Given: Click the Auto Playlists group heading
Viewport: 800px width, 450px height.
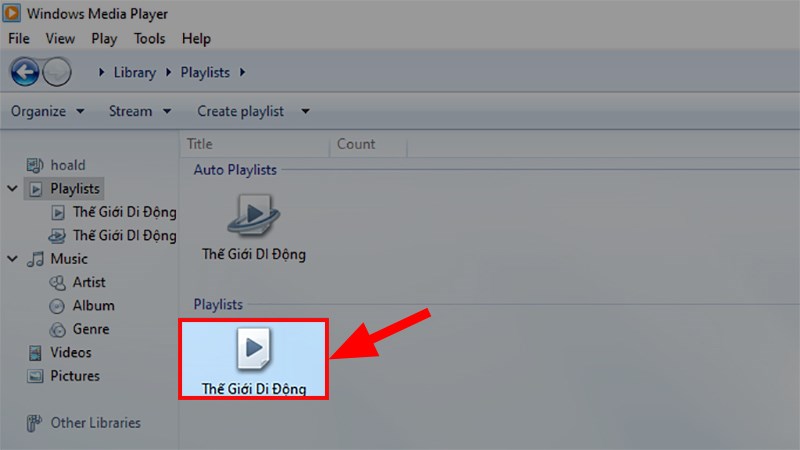Looking at the screenshot, I should (x=235, y=170).
